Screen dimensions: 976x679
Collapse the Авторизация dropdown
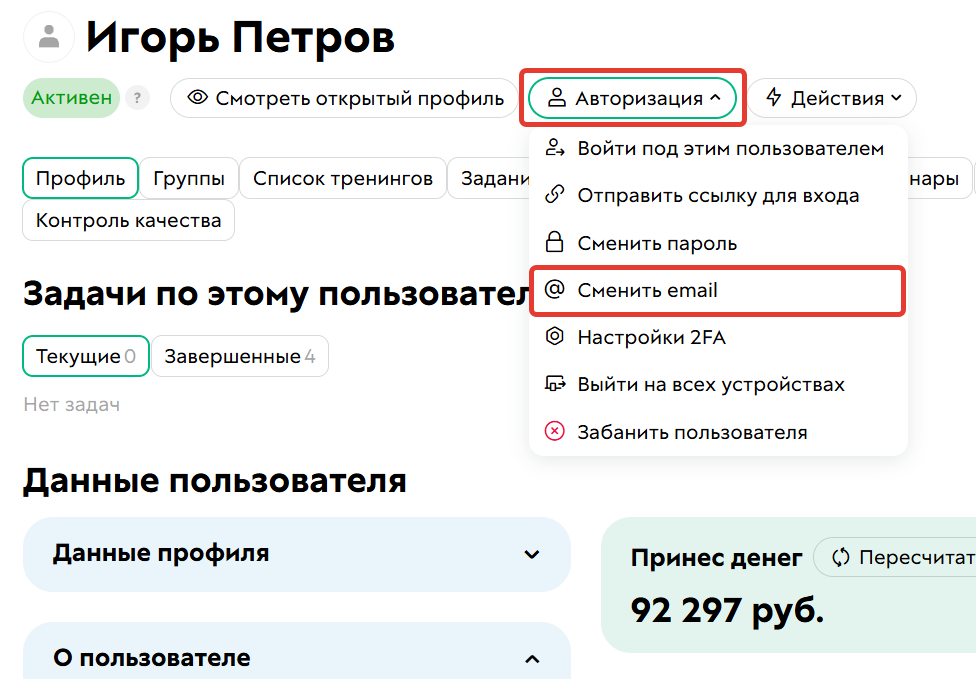tap(632, 98)
